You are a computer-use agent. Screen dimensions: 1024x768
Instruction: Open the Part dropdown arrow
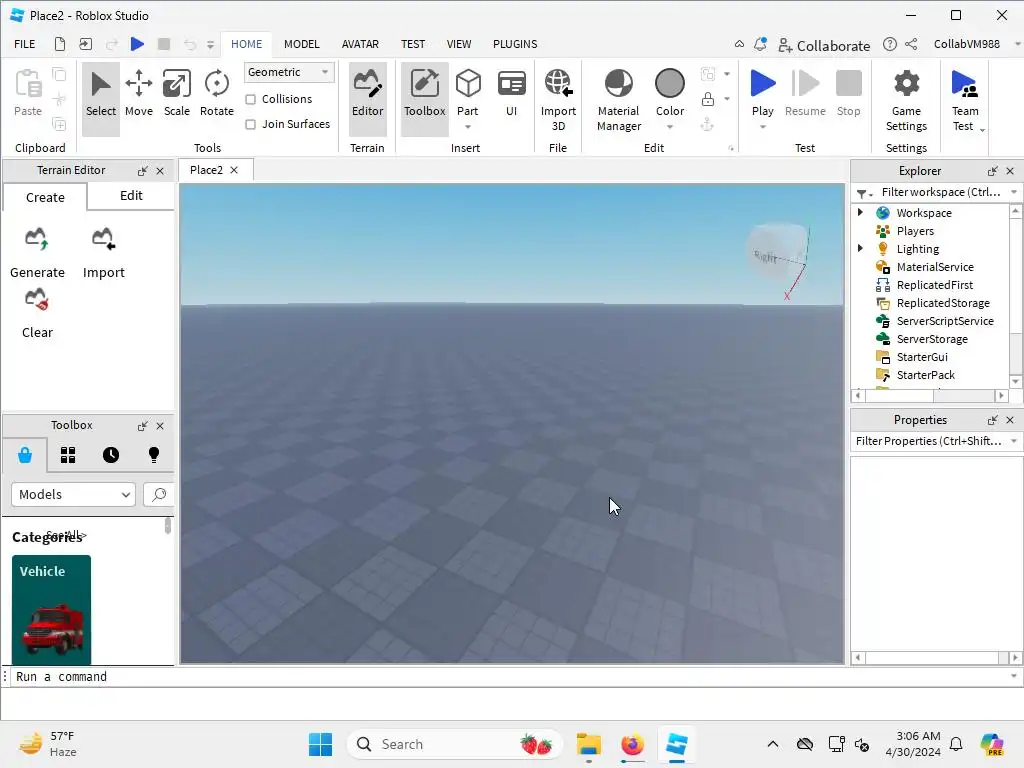click(468, 127)
